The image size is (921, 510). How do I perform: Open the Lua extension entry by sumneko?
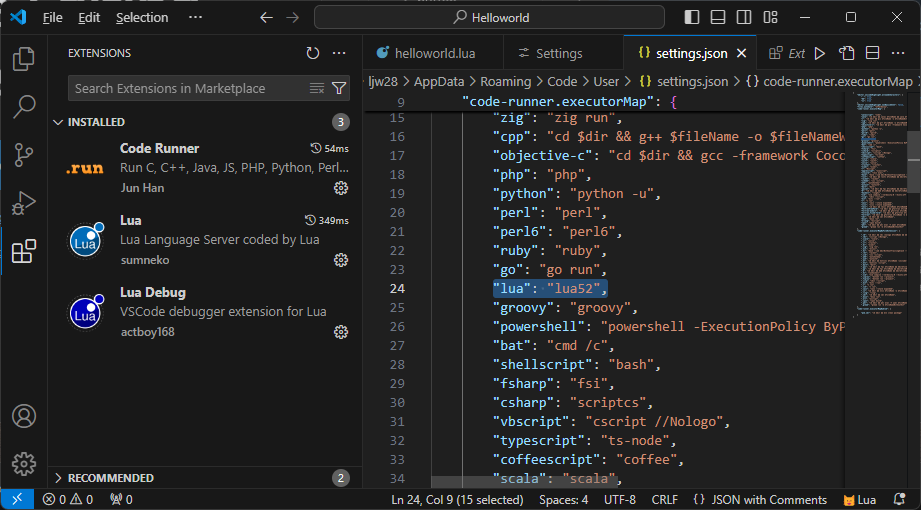point(204,240)
